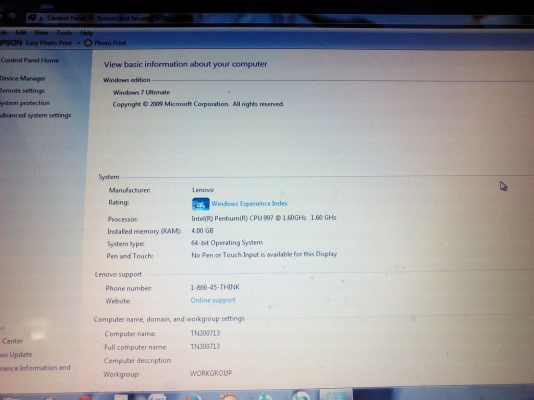
Task: Click the 64-bit Operating System value
Action: 227,243
